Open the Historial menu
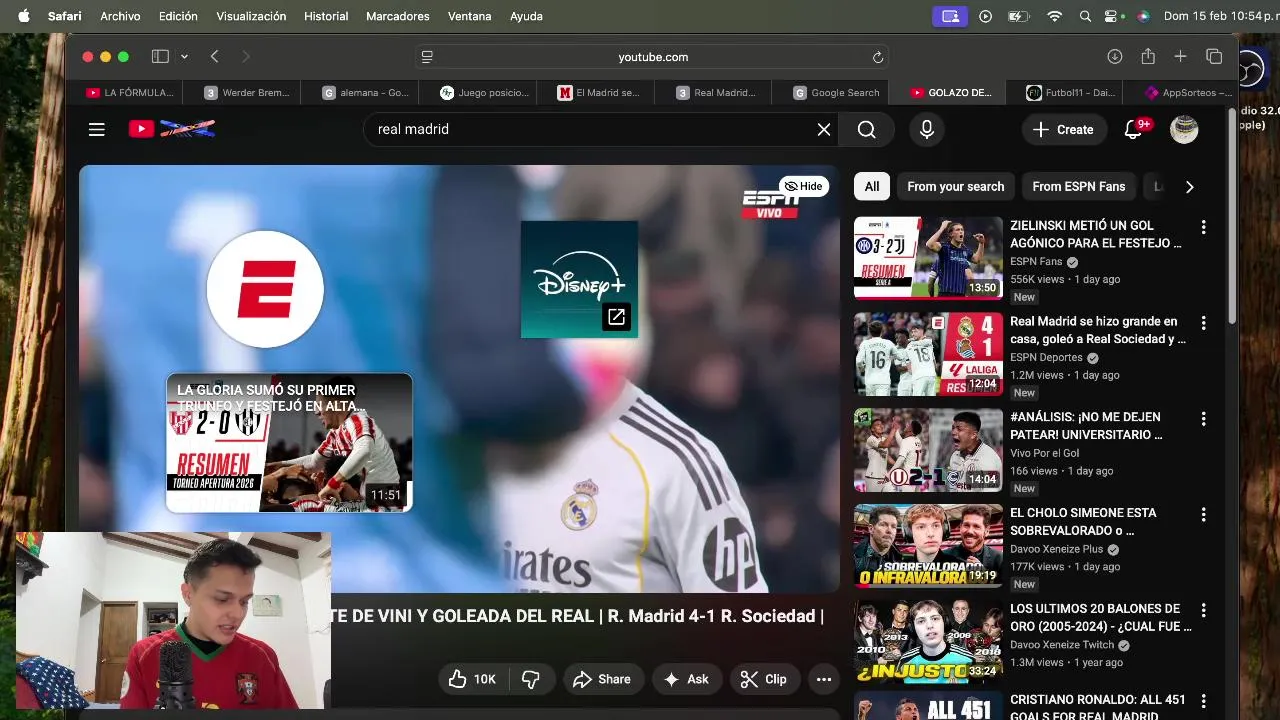Screen dimensions: 1280x720 tap(326, 16)
